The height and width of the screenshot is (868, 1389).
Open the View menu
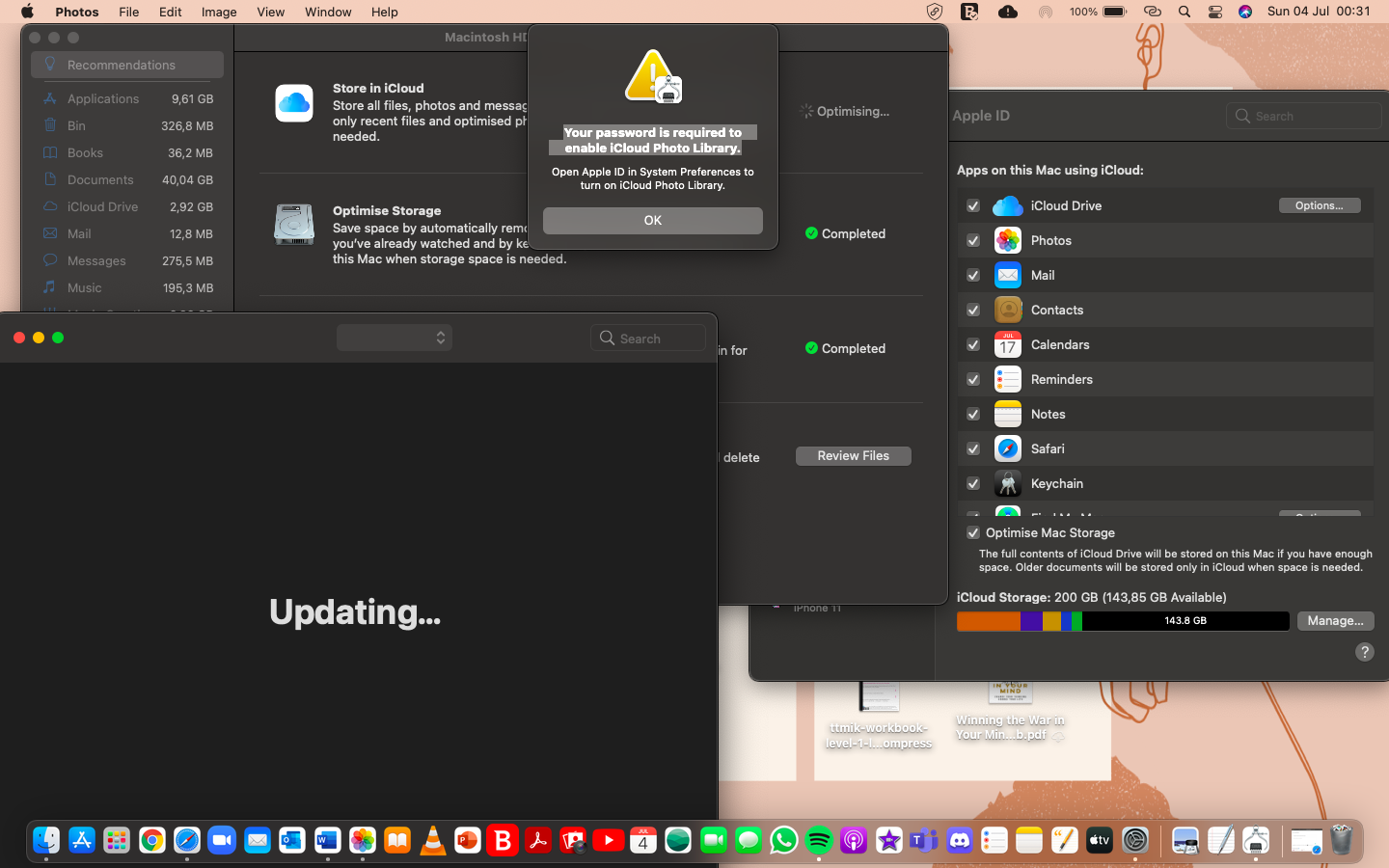(x=271, y=12)
